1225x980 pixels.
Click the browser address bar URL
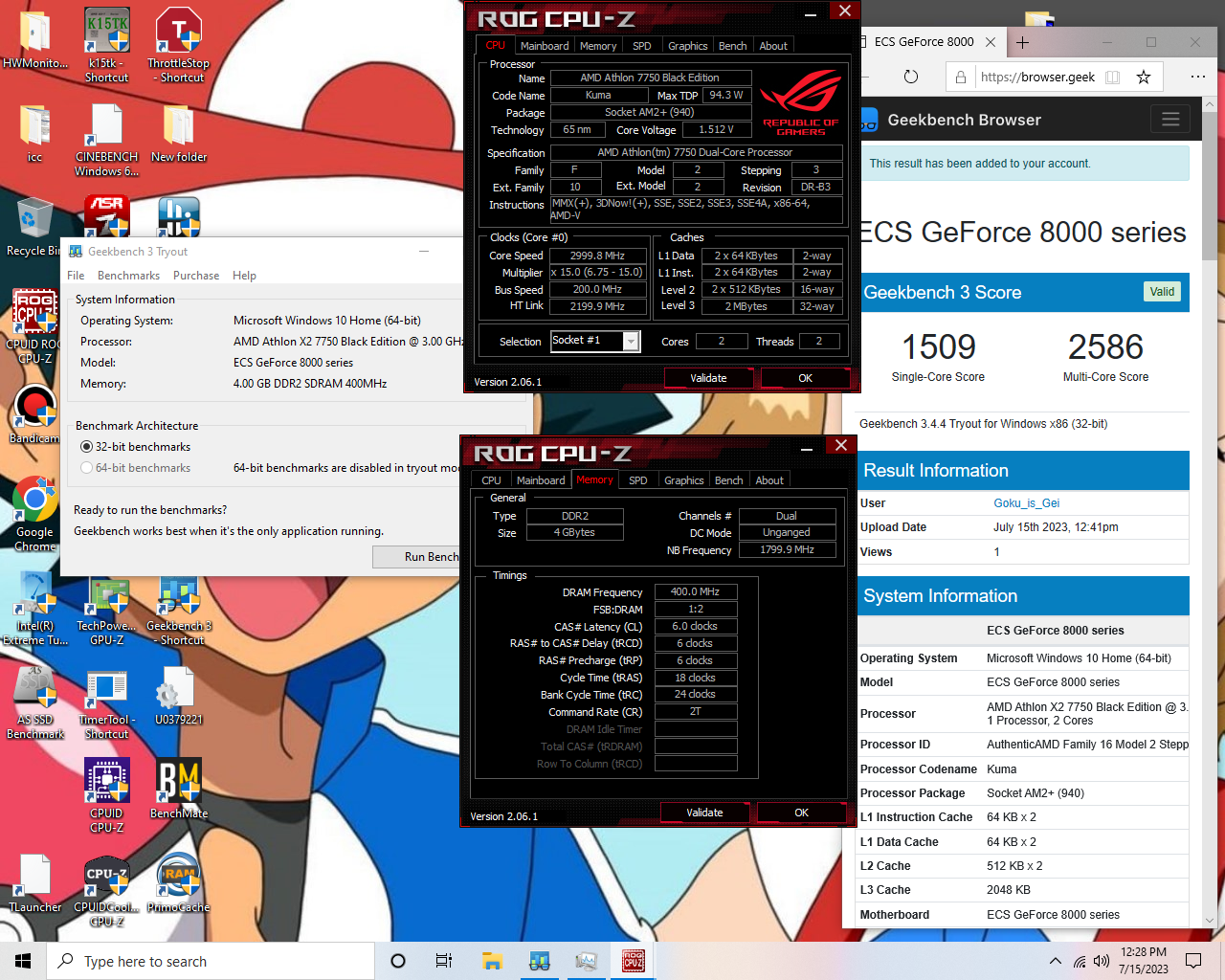tap(1037, 78)
